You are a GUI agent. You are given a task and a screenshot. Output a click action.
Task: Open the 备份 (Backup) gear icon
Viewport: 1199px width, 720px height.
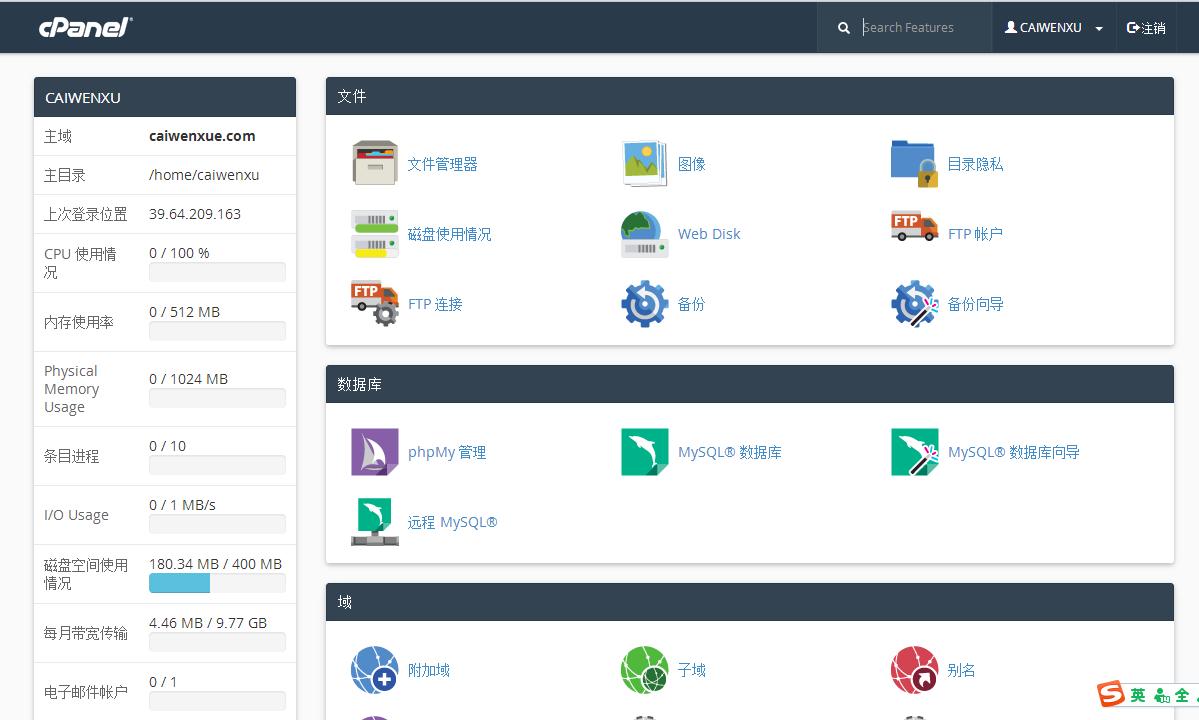click(x=644, y=303)
